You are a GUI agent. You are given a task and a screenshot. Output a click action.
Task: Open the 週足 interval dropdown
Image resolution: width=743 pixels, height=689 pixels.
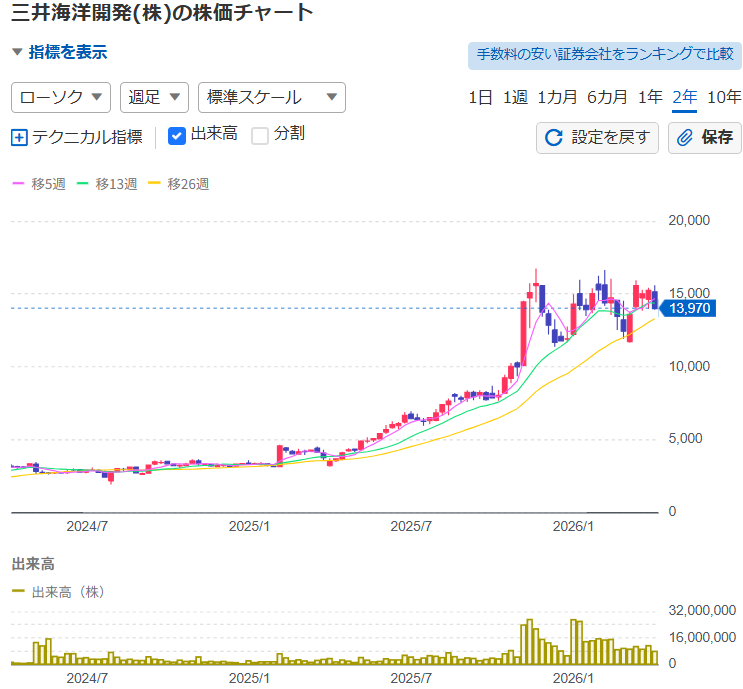[x=154, y=97]
